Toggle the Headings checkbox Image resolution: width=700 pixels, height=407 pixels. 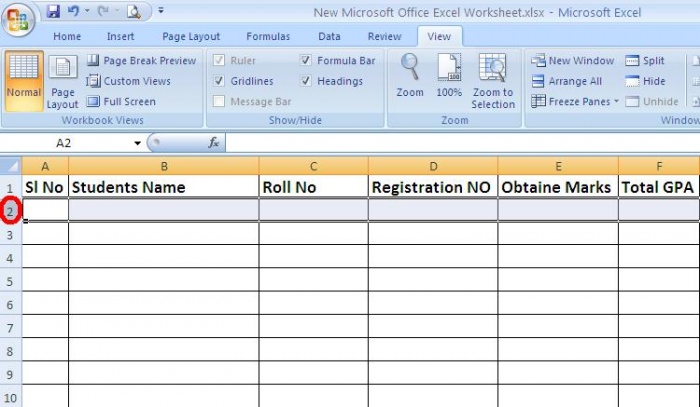[x=306, y=81]
